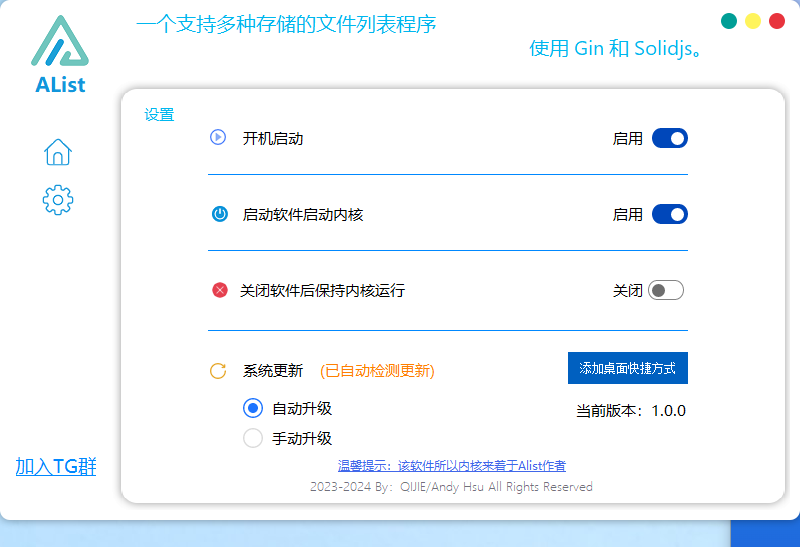Click the teal circle window button
The image size is (800, 547).
tap(729, 21)
